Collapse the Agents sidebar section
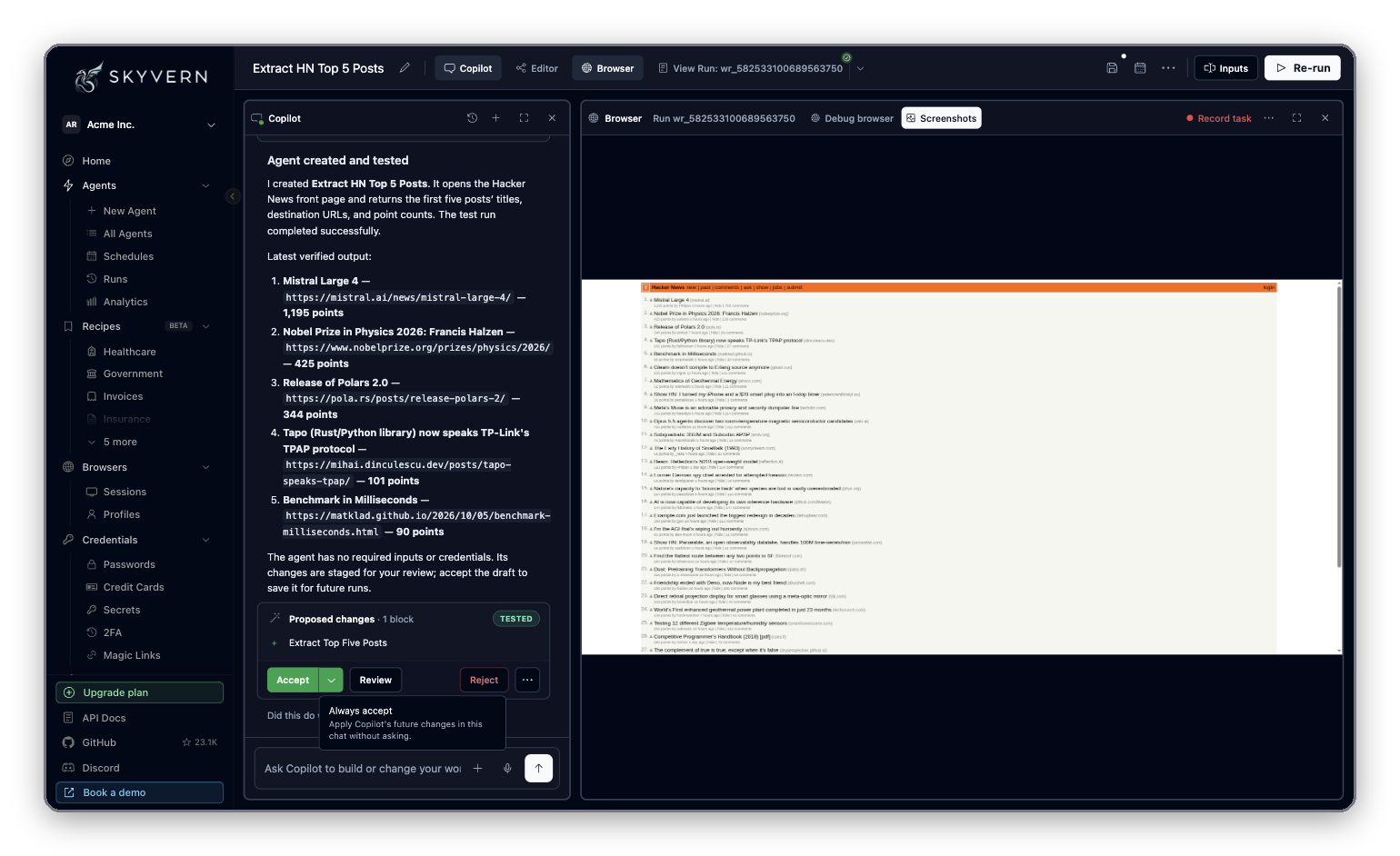Viewport: 1400px width, 856px height. coord(205,185)
